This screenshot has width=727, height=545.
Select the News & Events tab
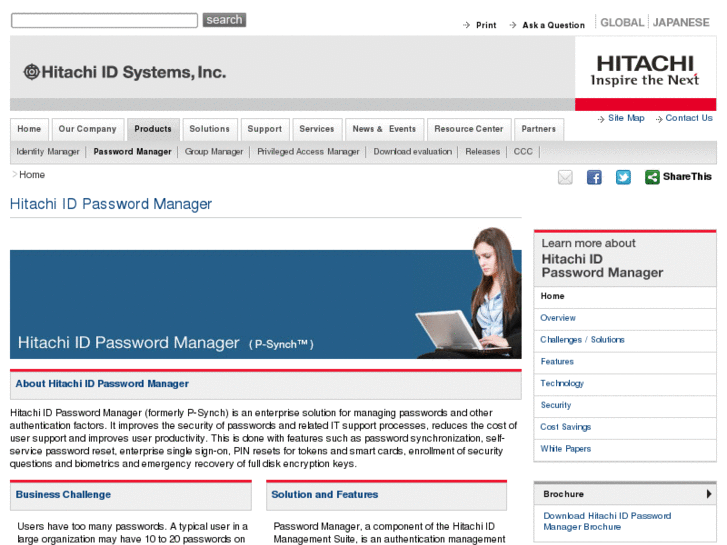click(x=384, y=129)
